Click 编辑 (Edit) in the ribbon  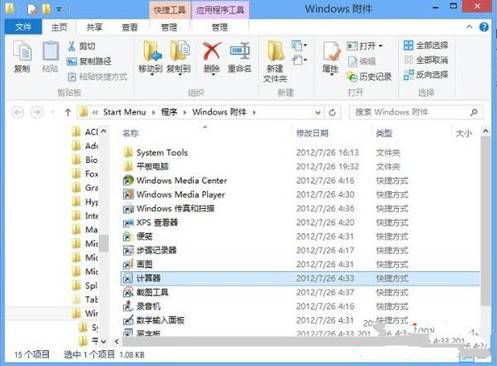tap(361, 61)
